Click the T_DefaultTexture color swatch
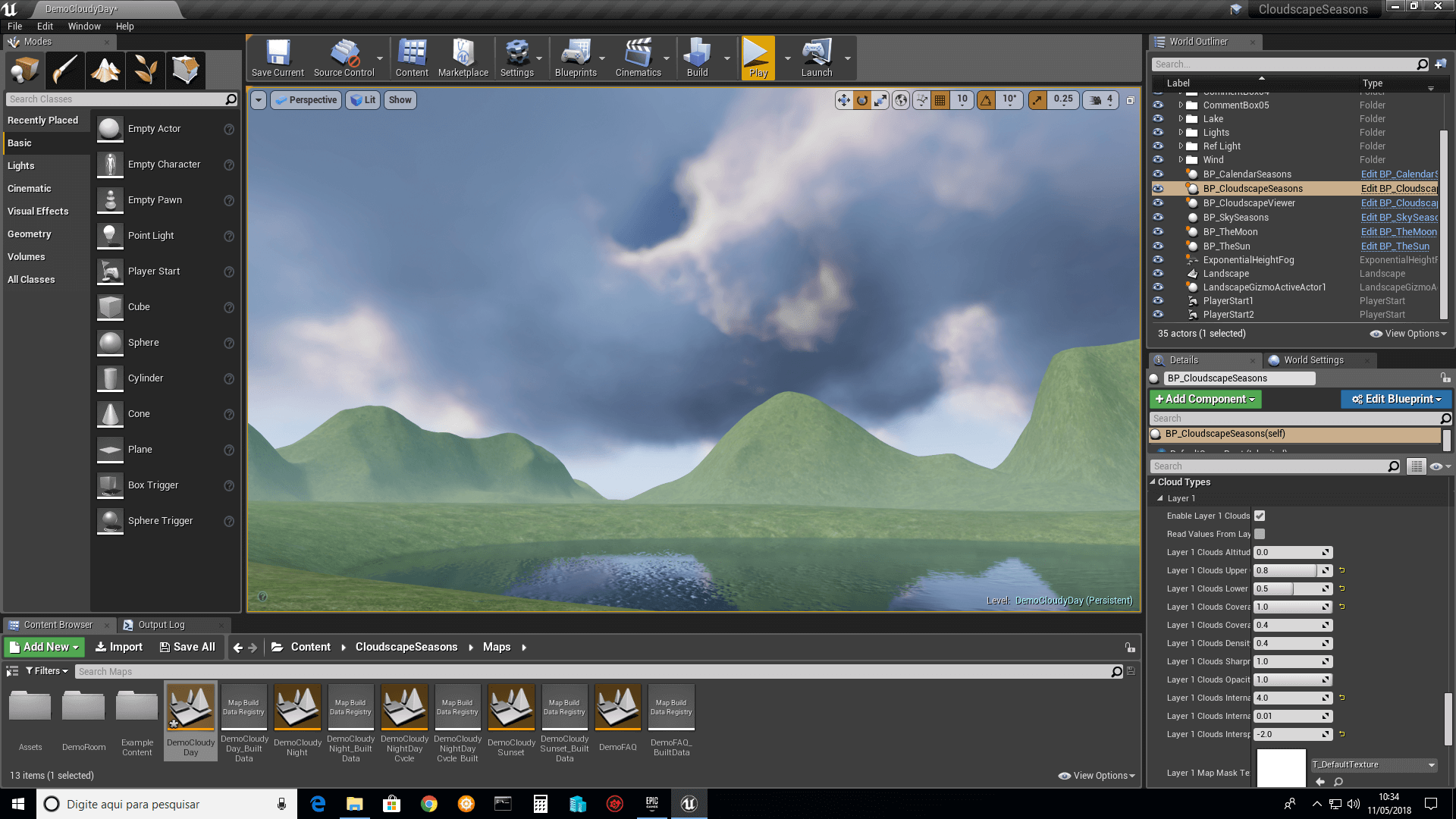This screenshot has height=819, width=1456. point(1281,767)
